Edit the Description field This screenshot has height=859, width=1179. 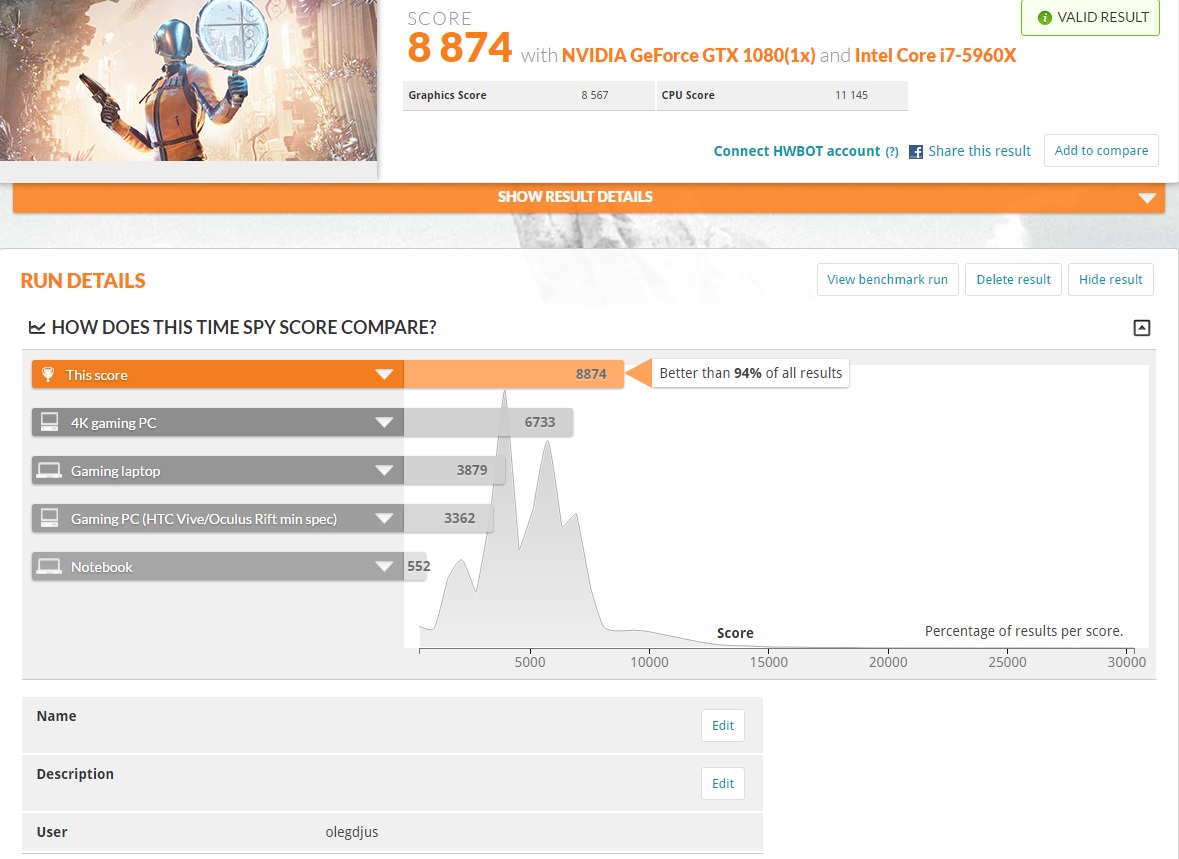(x=723, y=784)
